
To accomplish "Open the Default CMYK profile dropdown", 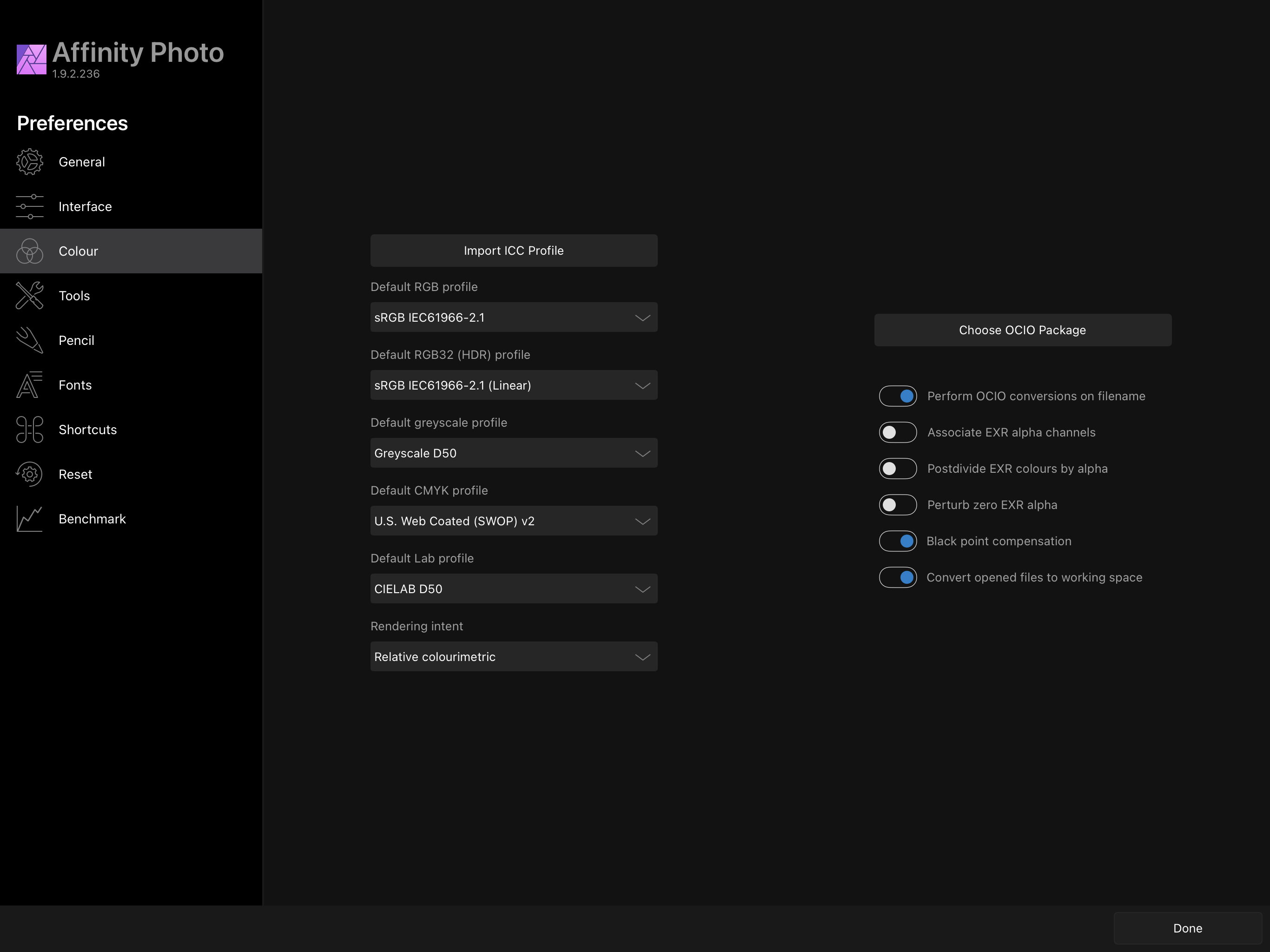I will tap(514, 521).
